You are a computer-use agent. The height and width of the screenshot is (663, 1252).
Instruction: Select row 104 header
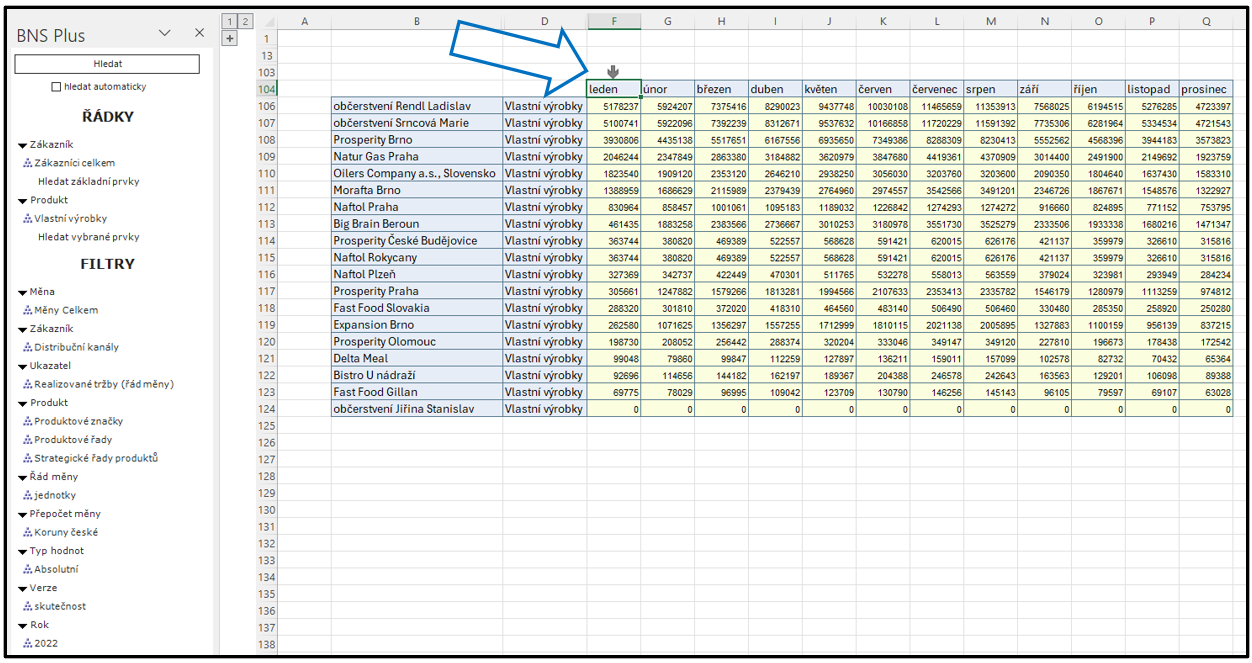point(266,89)
